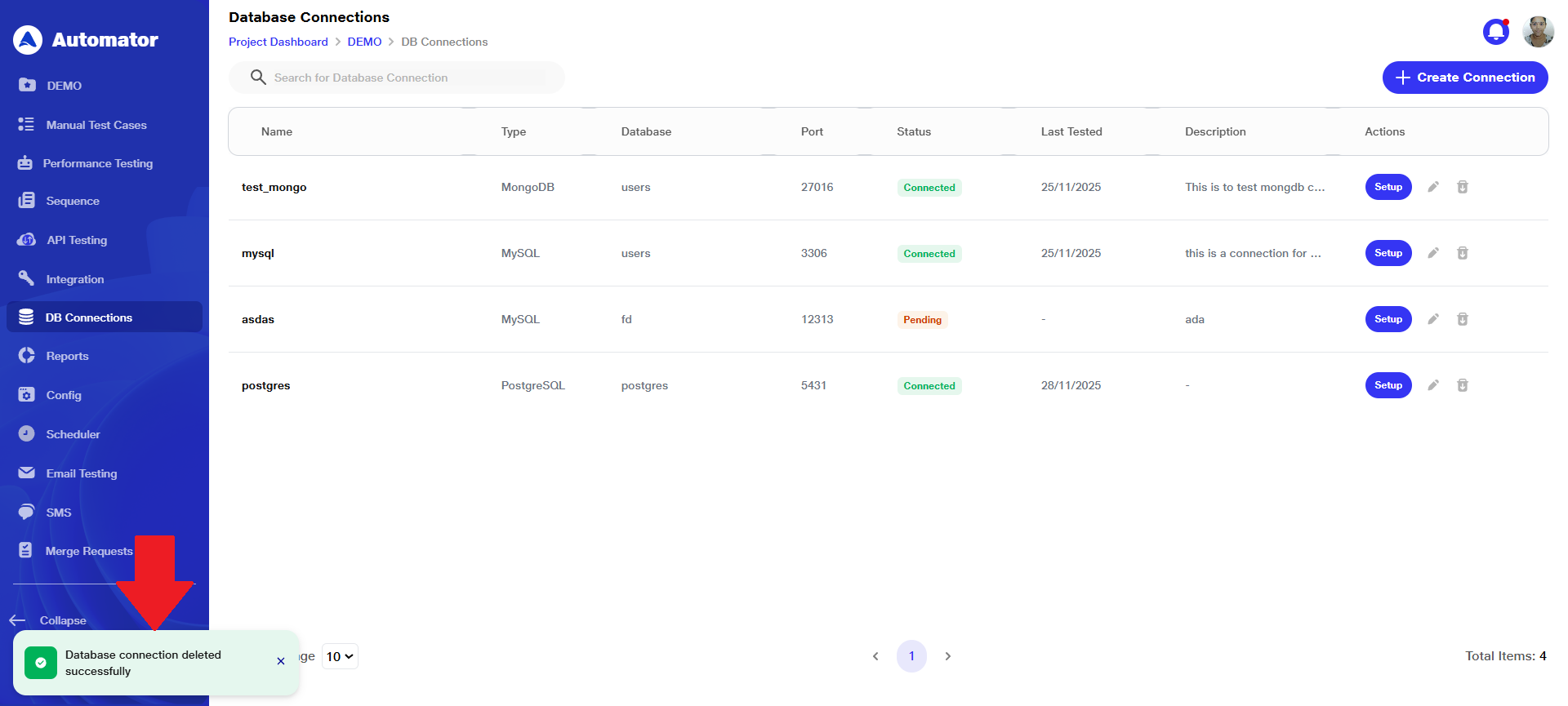Delete the mysql connection trash icon
1568x706 pixels.
click(x=1462, y=253)
